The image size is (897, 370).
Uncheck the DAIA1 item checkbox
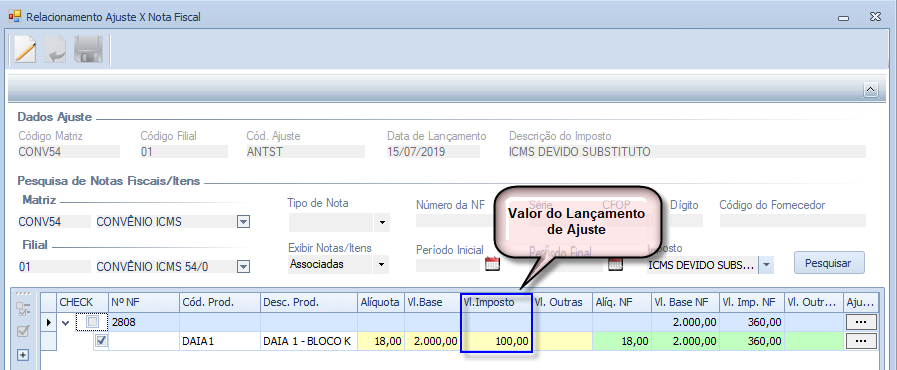coord(101,341)
